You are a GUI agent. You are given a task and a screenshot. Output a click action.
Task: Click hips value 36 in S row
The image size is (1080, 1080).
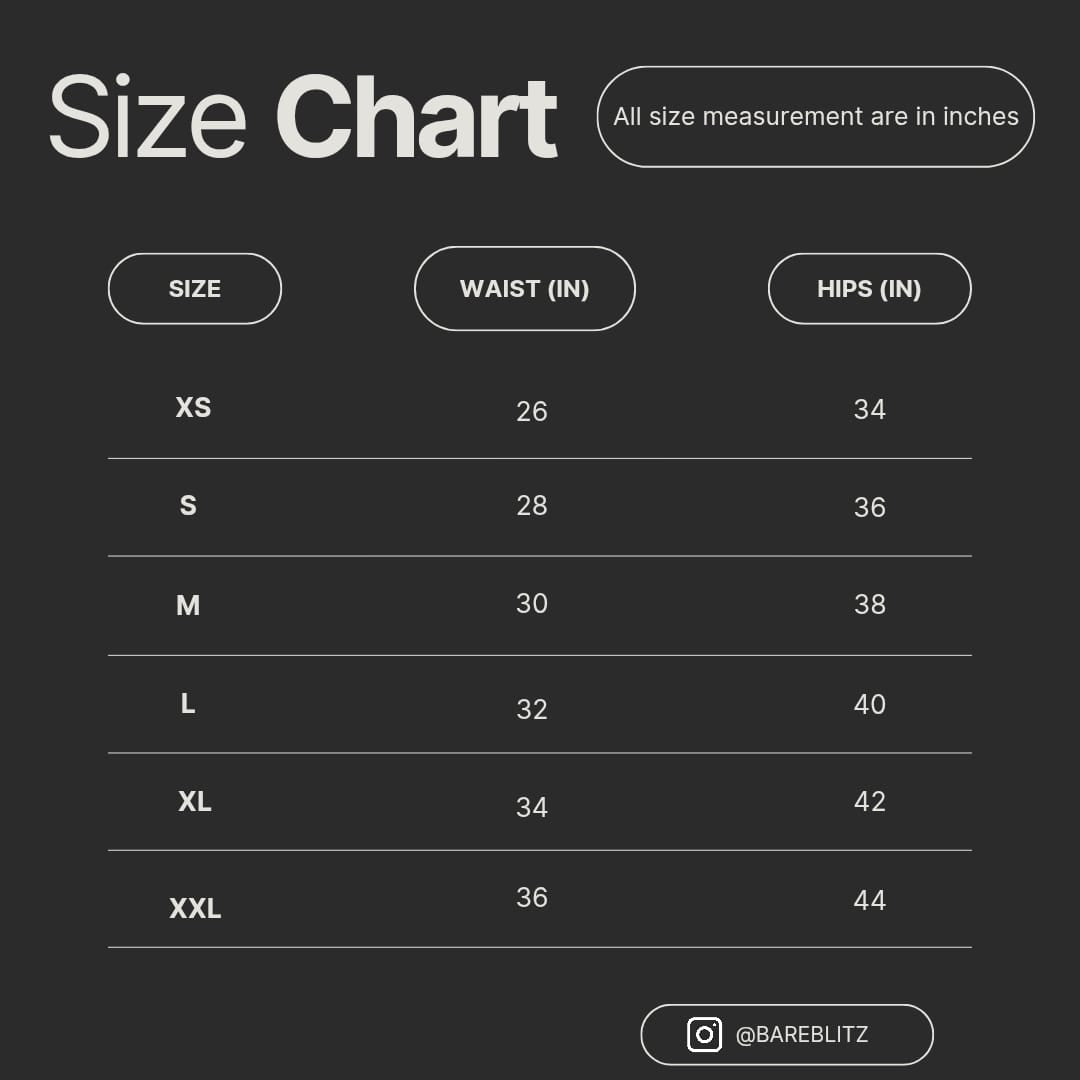pyautogui.click(x=869, y=508)
